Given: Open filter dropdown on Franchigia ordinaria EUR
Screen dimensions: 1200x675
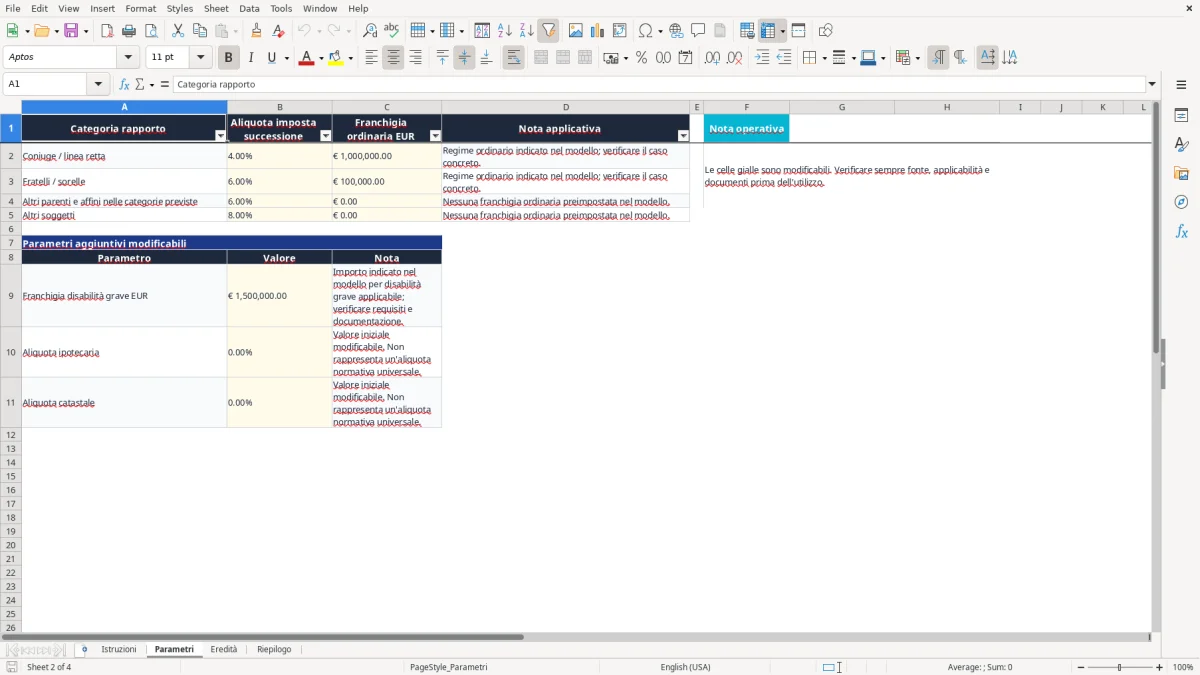Looking at the screenshot, I should coord(435,135).
